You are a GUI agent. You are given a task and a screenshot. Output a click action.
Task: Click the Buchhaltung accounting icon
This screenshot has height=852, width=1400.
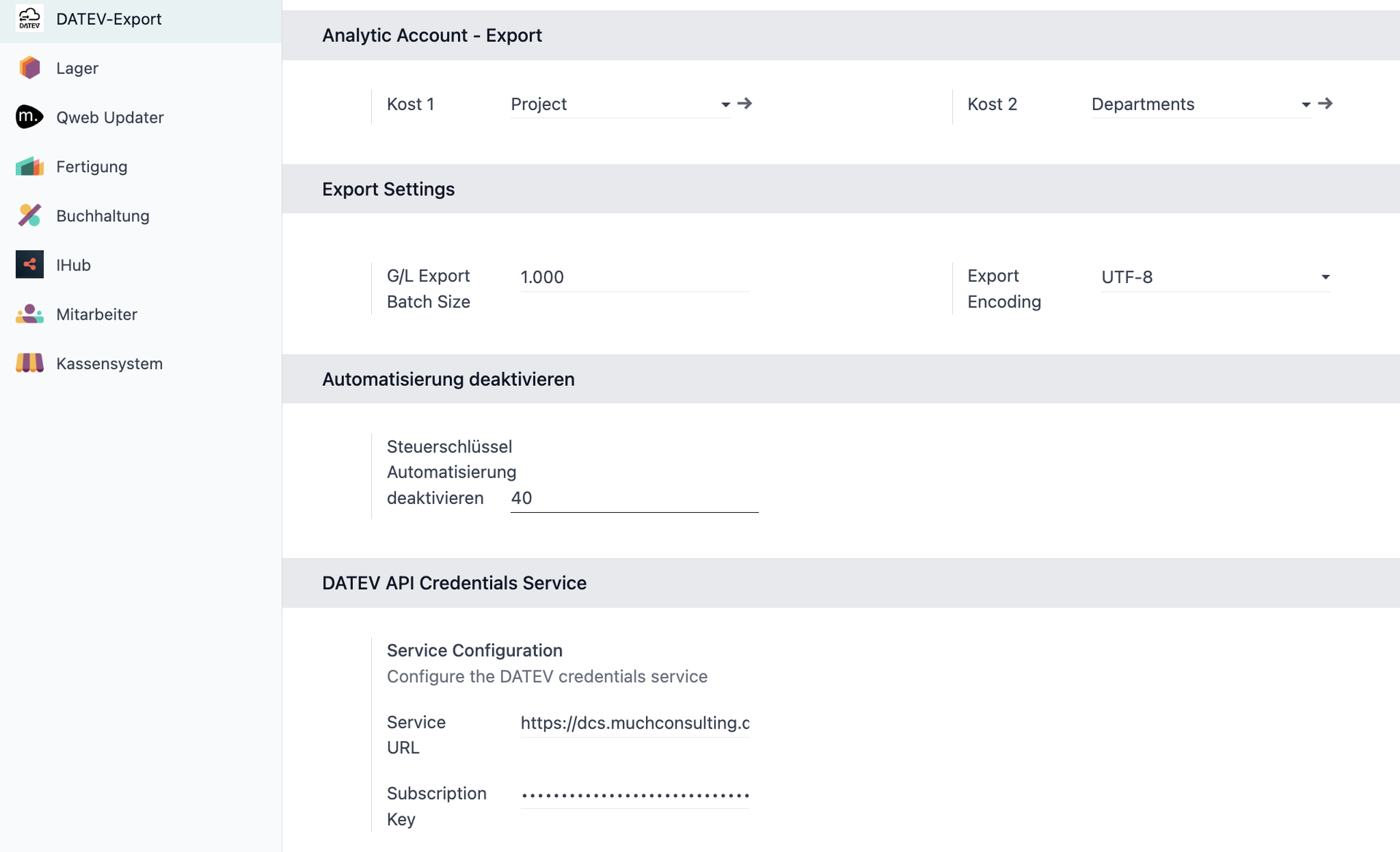click(29, 215)
